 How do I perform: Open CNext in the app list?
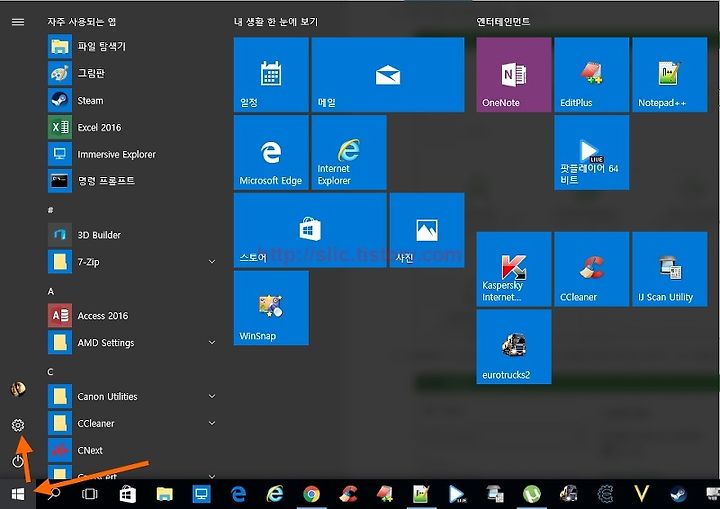point(132,450)
